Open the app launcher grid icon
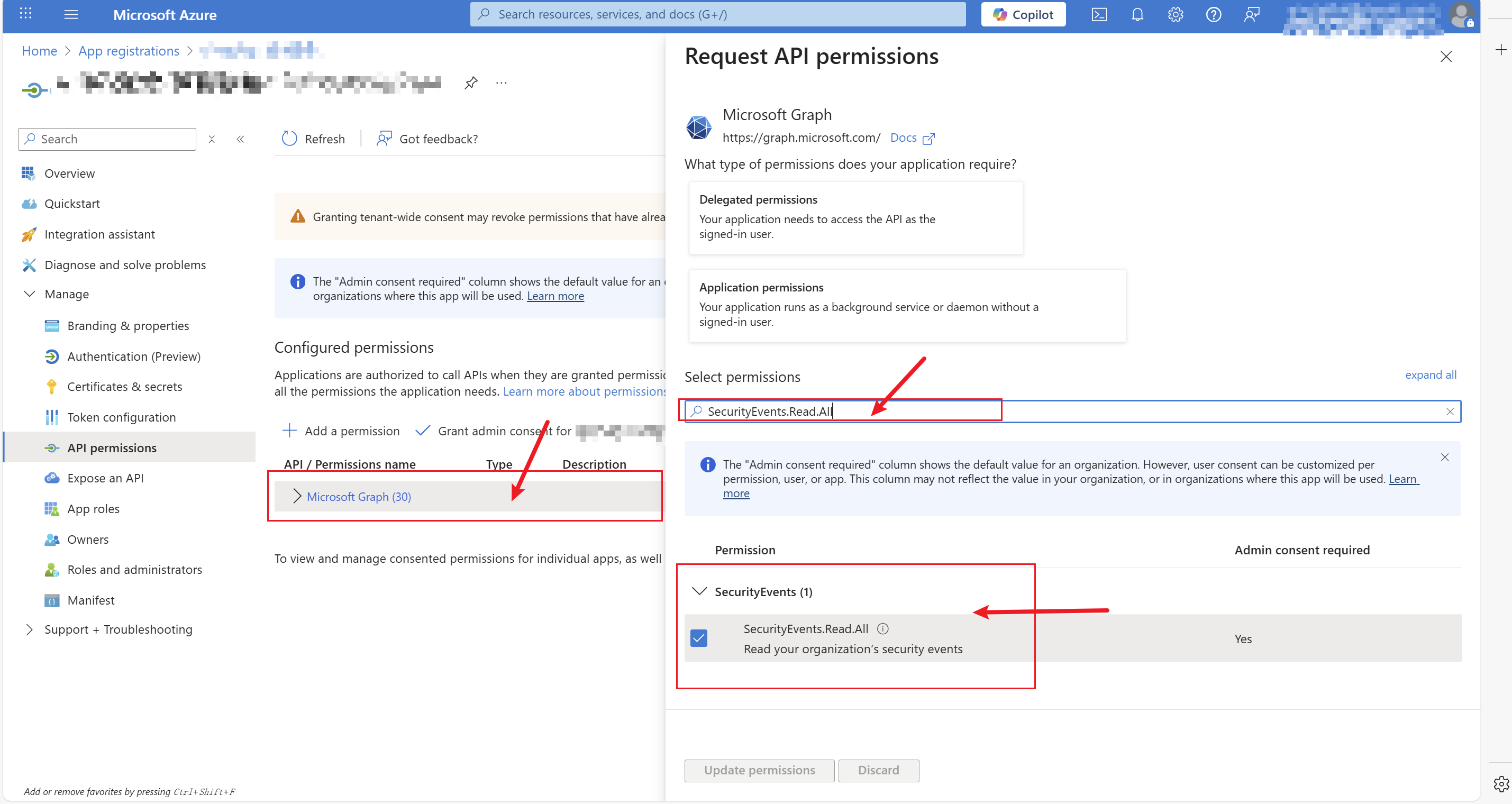This screenshot has height=804, width=1512. 25,14
